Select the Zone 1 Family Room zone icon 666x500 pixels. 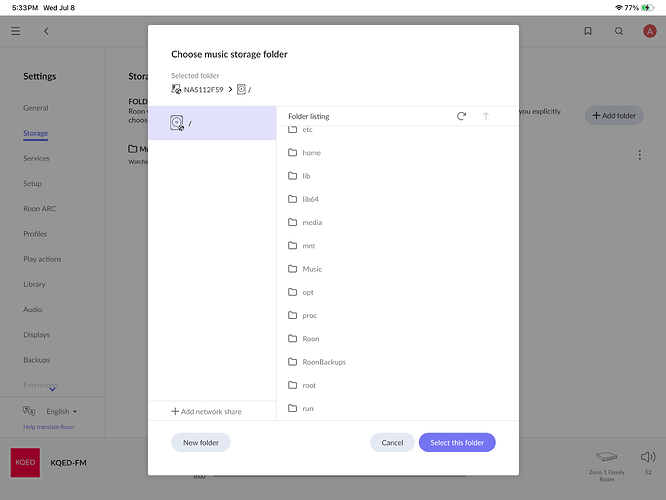click(x=607, y=457)
